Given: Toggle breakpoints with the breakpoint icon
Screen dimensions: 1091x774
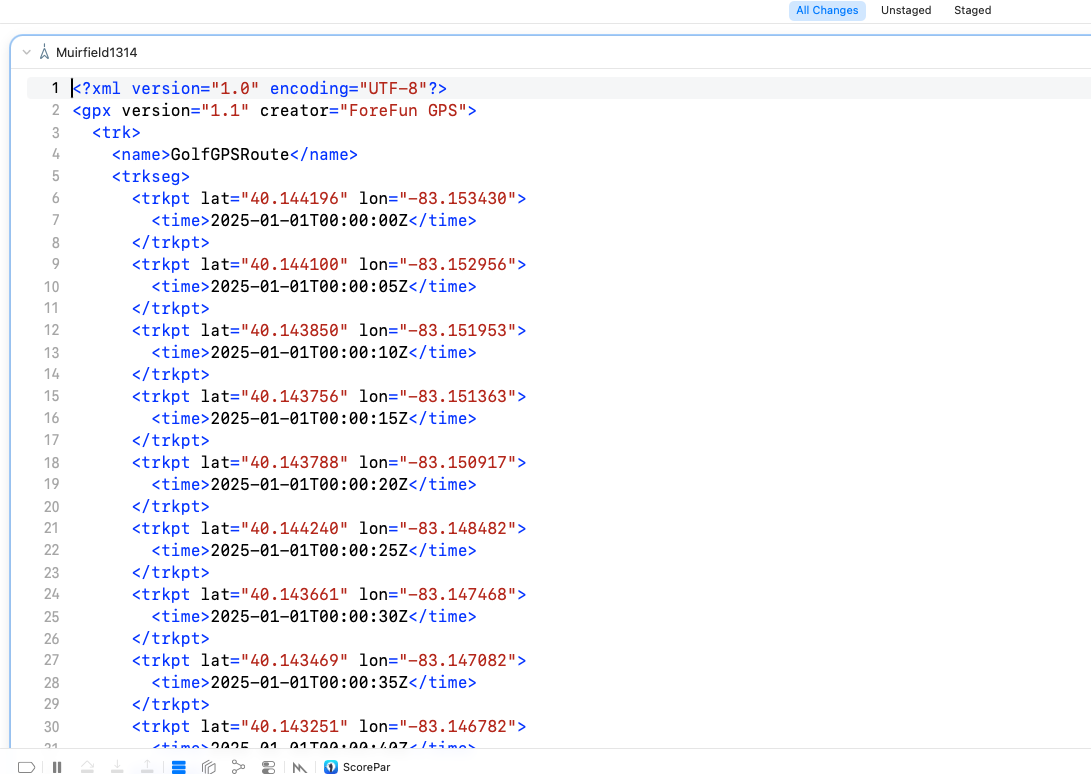Looking at the screenshot, I should [27, 767].
